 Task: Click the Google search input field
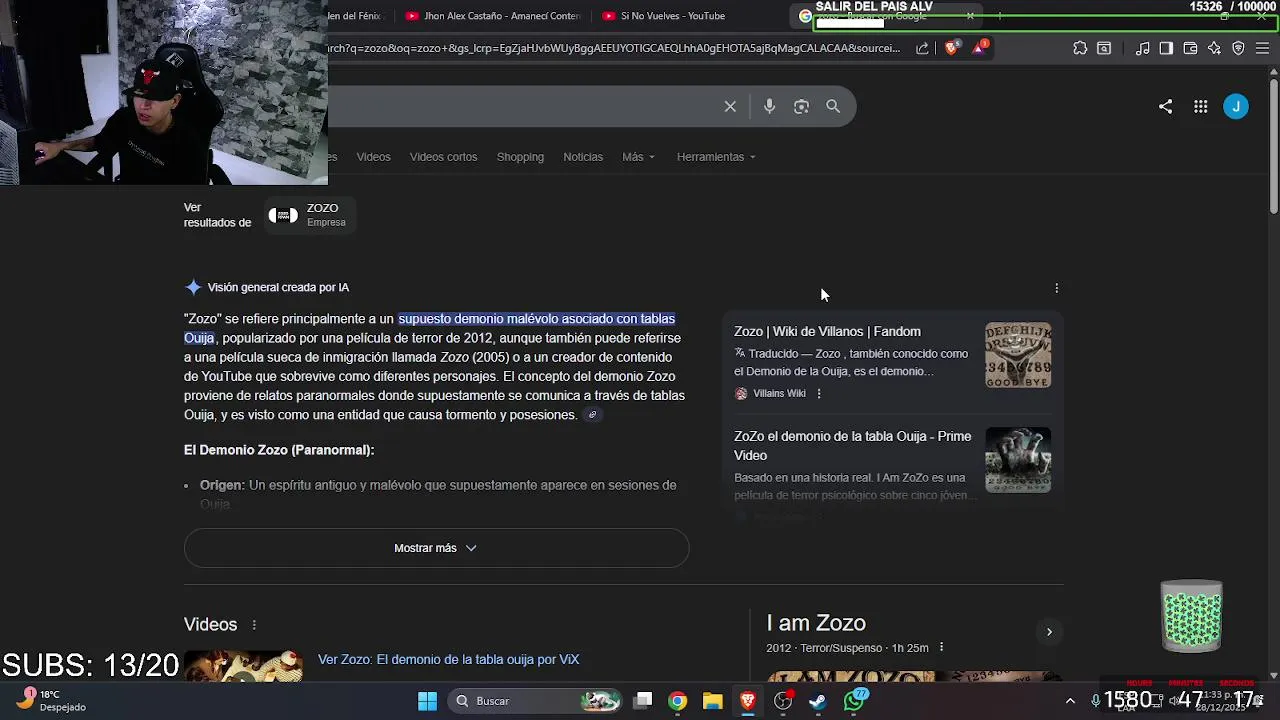(x=520, y=106)
